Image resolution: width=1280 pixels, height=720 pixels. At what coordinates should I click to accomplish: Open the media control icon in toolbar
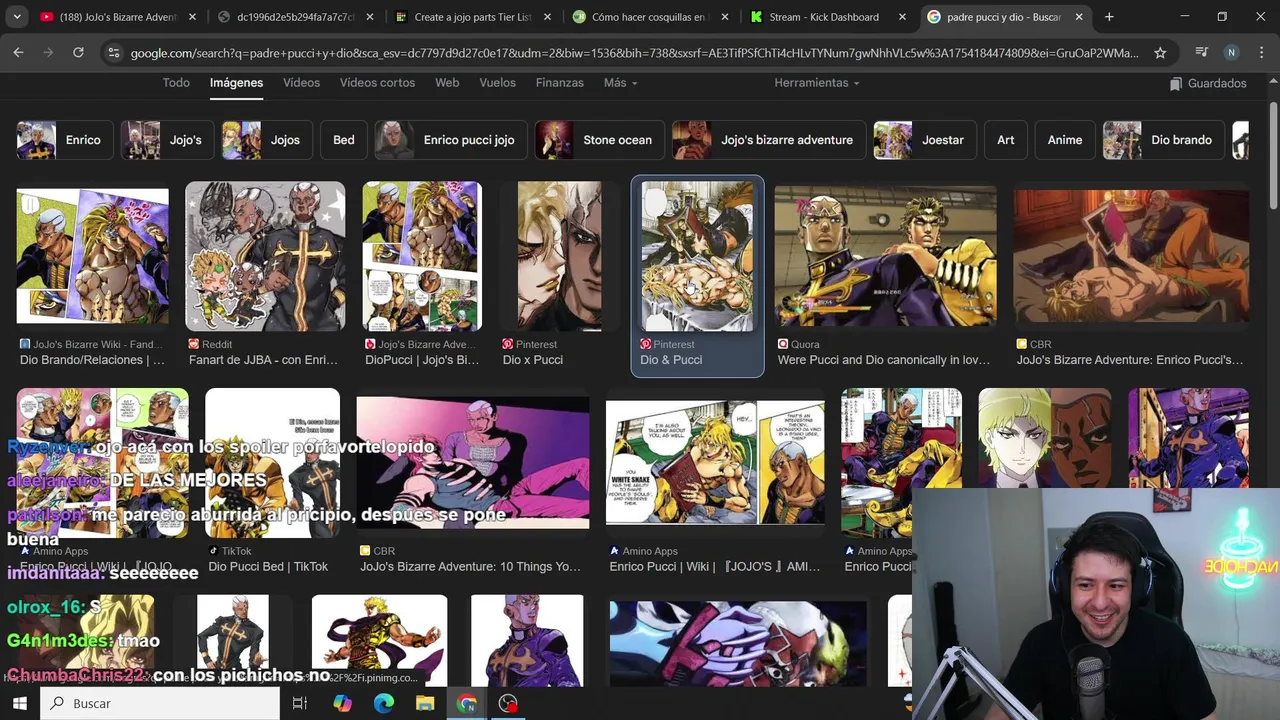click(x=1202, y=53)
